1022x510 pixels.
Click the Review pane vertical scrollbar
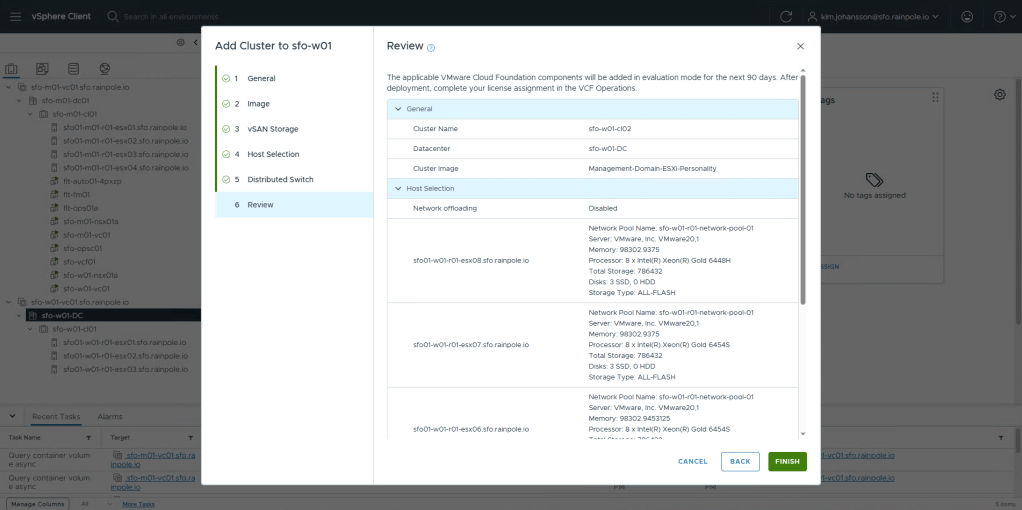tap(802, 190)
